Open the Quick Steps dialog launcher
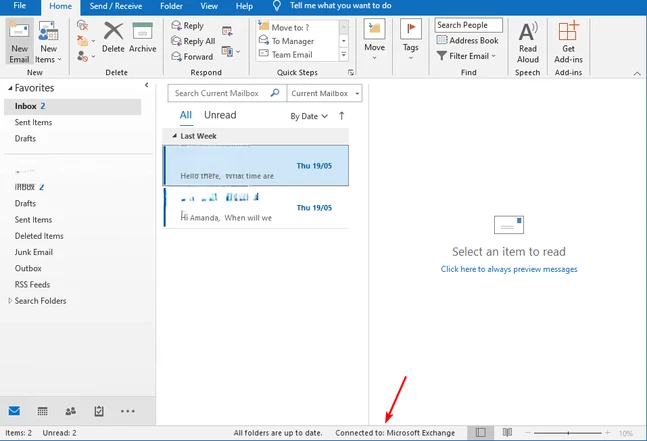The image size is (647, 441). [351, 73]
